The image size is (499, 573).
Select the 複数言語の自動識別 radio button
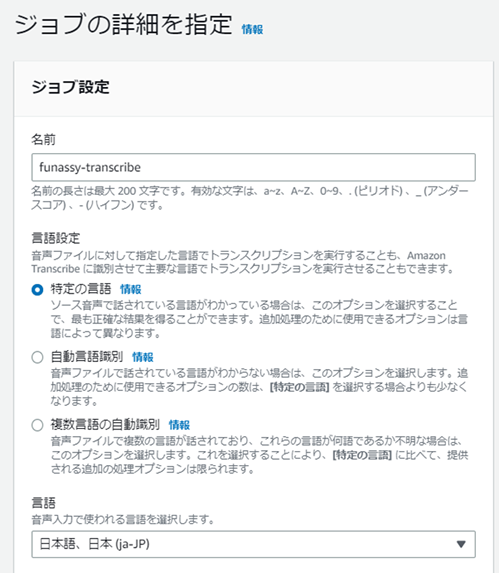pos(37,425)
